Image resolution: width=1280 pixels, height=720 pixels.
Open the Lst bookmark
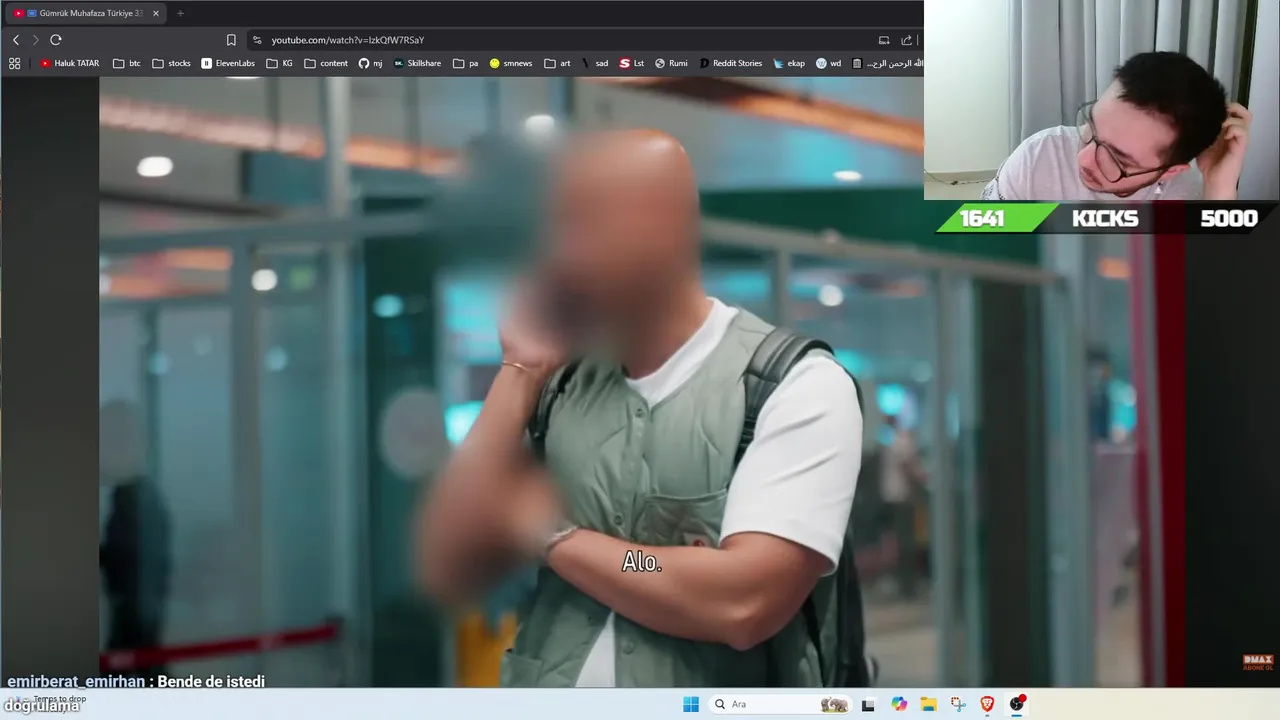click(632, 63)
